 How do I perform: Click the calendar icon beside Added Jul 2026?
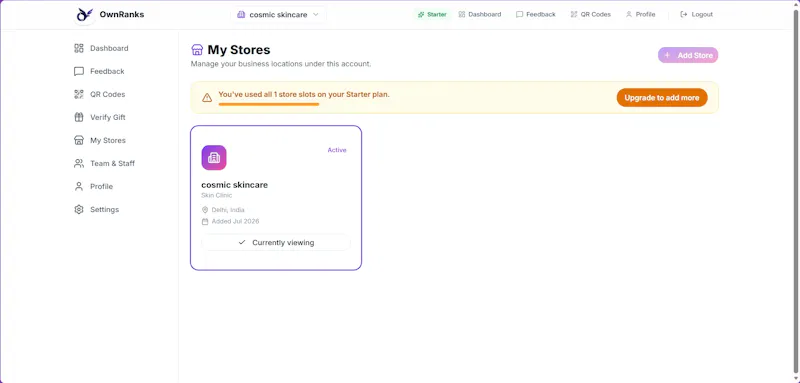(x=205, y=221)
